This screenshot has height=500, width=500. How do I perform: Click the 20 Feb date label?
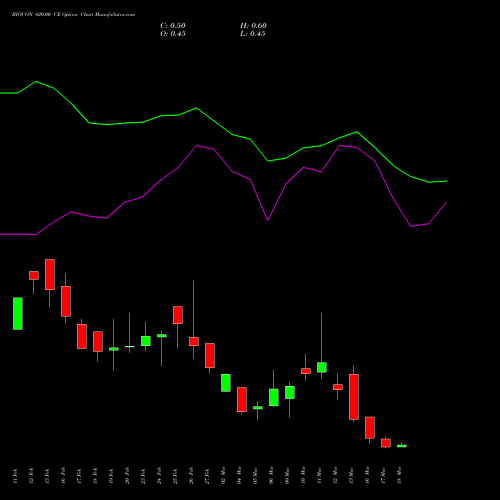(x=128, y=476)
